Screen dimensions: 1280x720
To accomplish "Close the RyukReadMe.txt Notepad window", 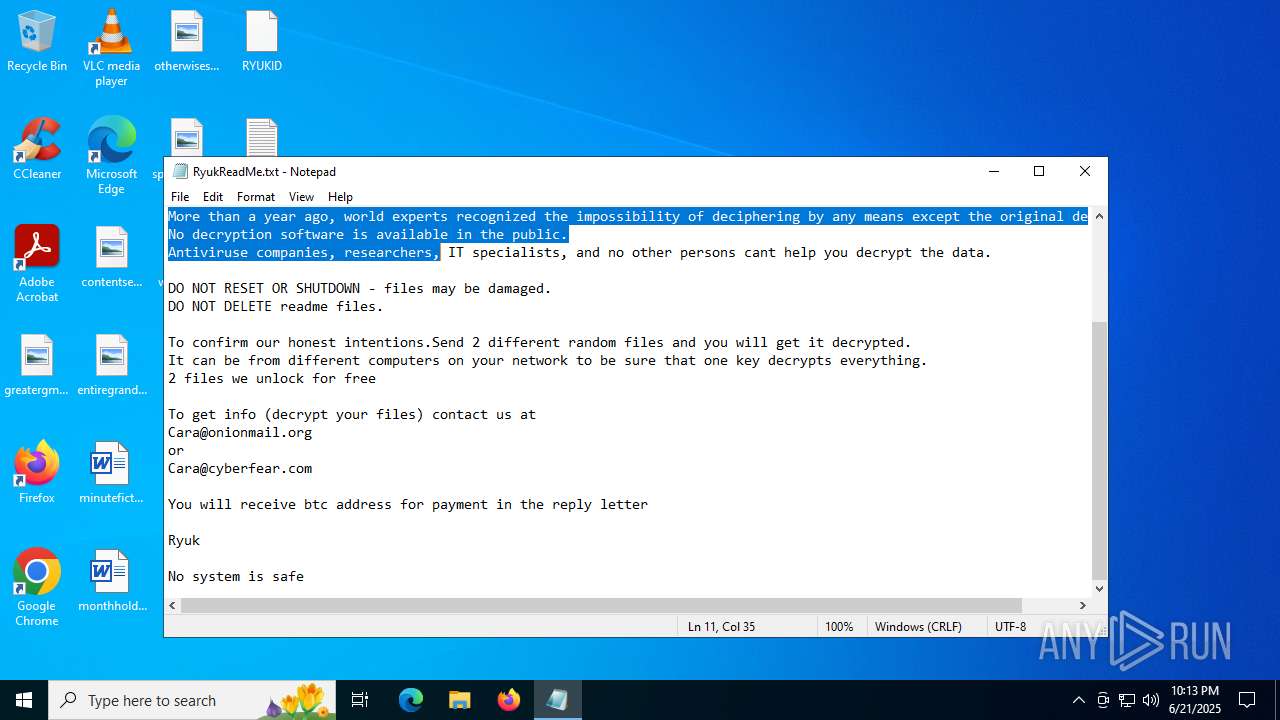I will 1084,171.
